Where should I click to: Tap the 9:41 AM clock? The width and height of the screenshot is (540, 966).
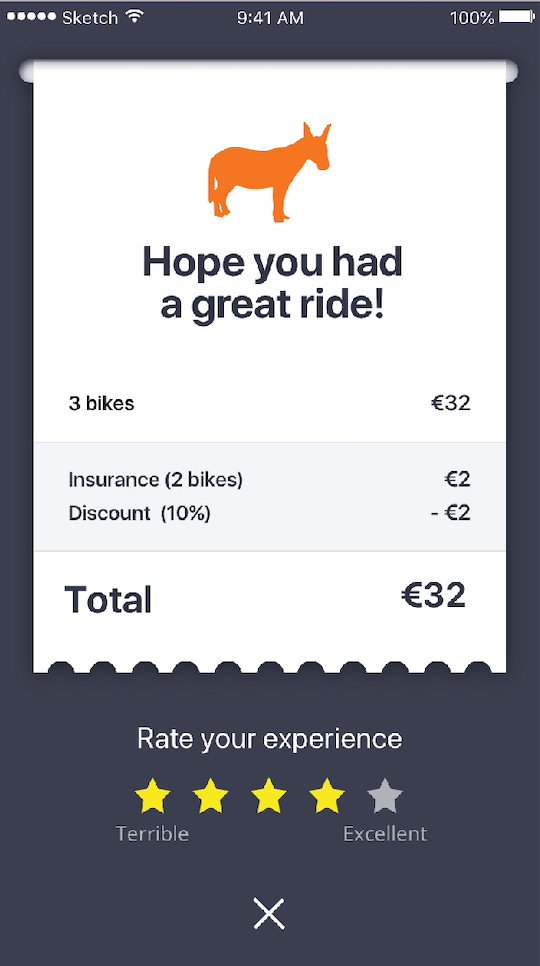pos(270,18)
